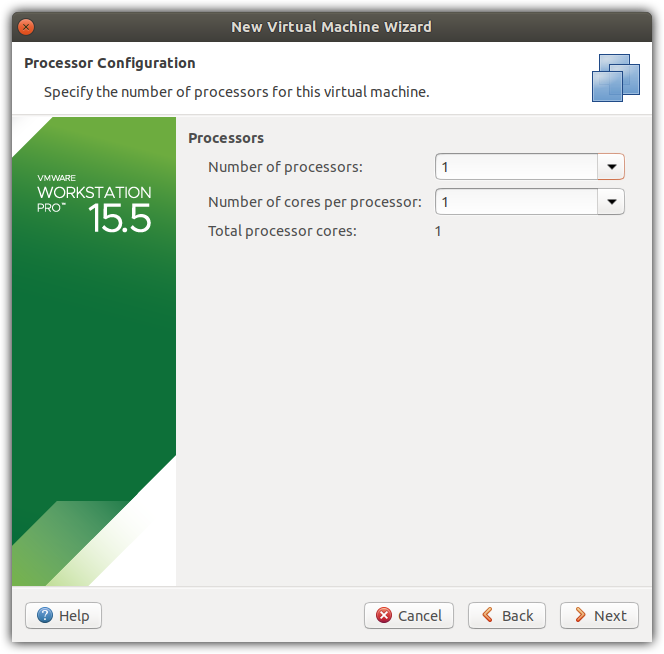Close the New Virtual Machine Wizard window
This screenshot has height=654, width=664.
pos(26,27)
